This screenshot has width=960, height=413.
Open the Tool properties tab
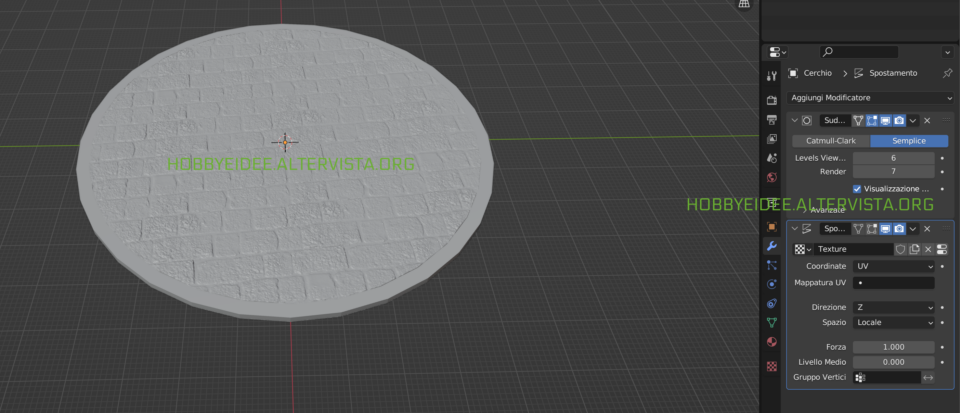[x=771, y=76]
